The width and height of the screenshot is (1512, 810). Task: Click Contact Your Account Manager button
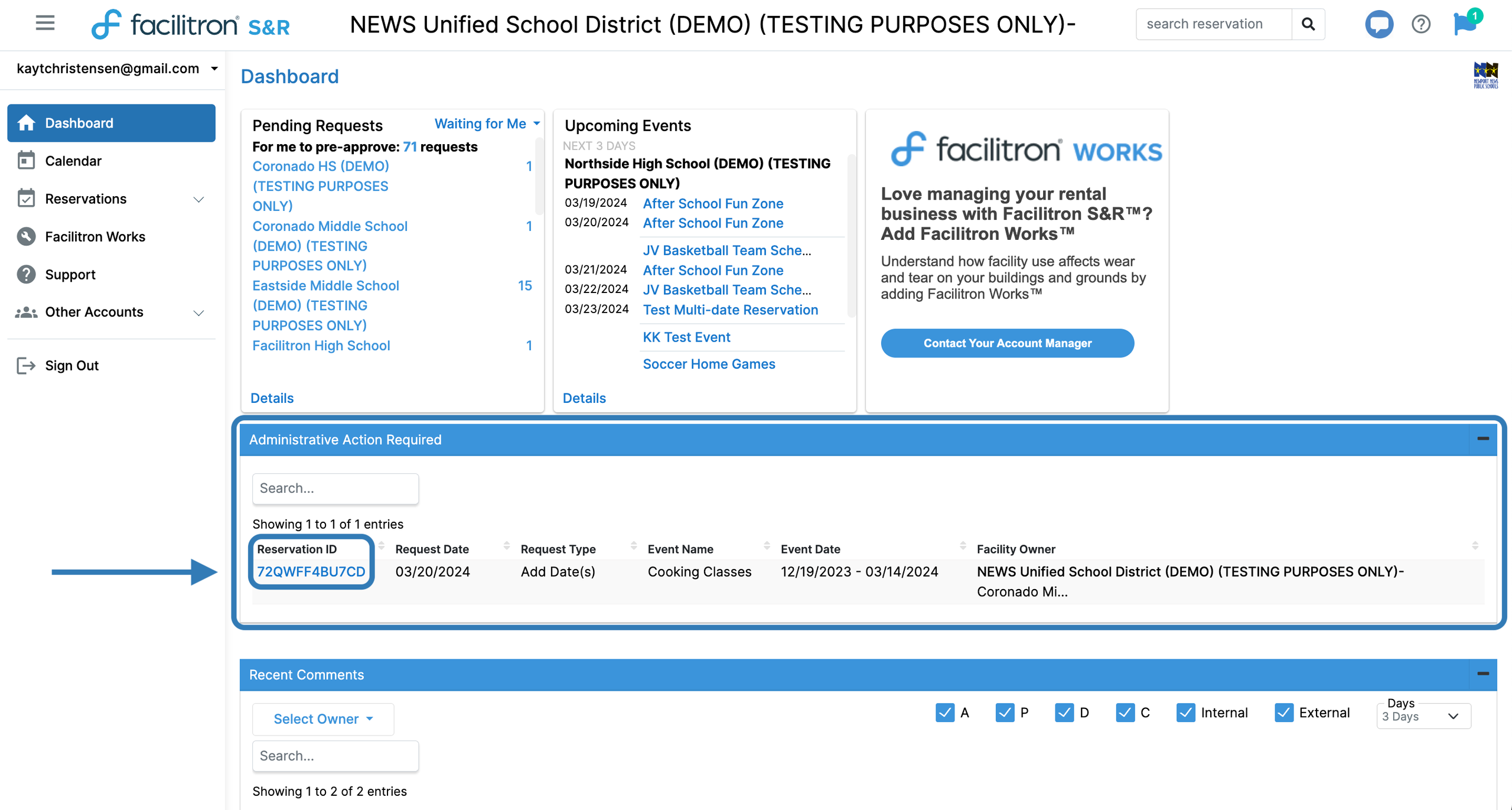pos(1007,343)
